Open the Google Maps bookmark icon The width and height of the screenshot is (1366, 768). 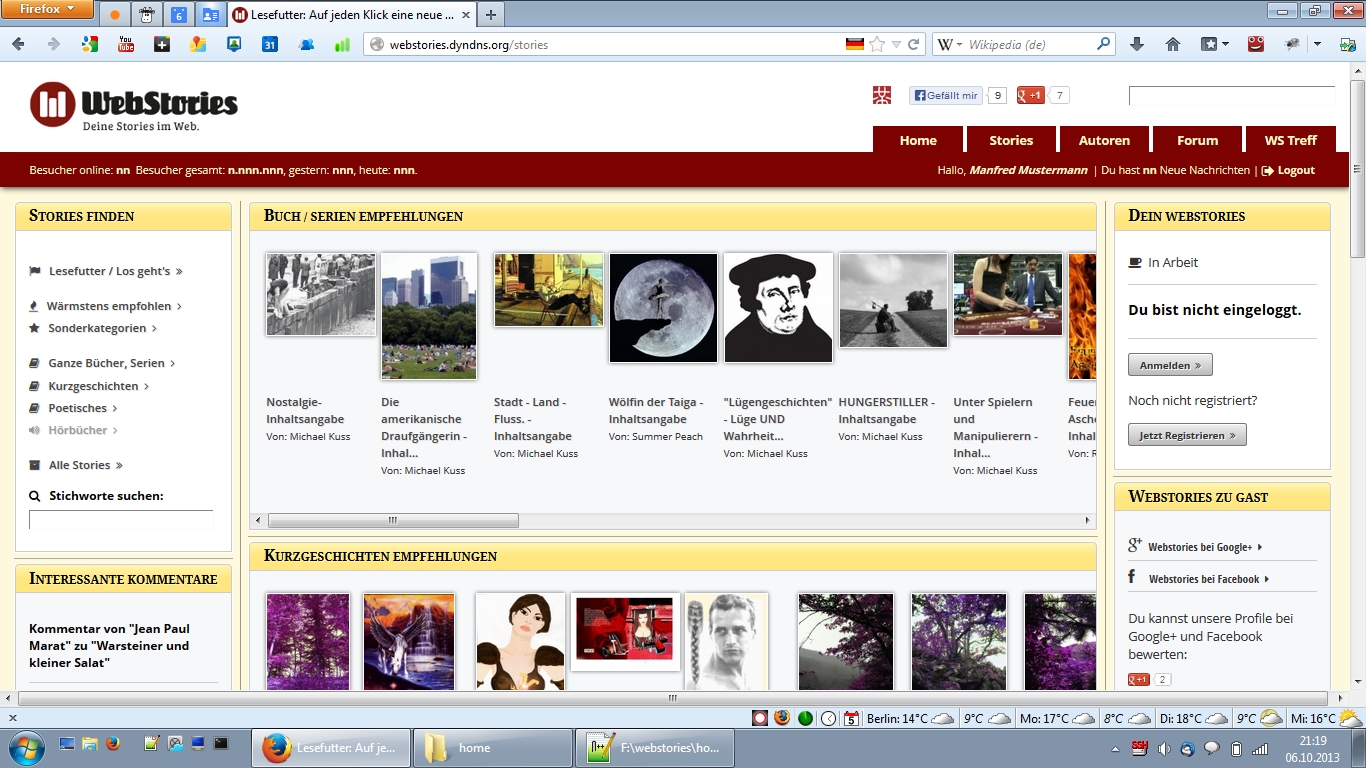(x=198, y=44)
